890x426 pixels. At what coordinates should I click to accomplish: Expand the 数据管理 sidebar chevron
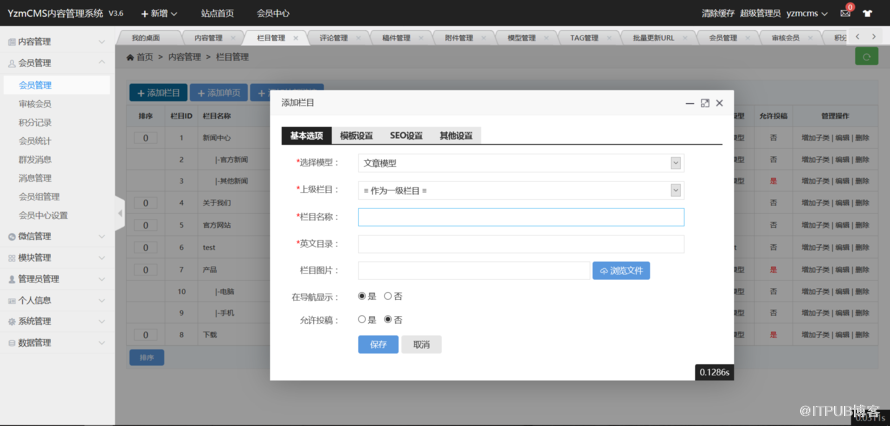[102, 343]
